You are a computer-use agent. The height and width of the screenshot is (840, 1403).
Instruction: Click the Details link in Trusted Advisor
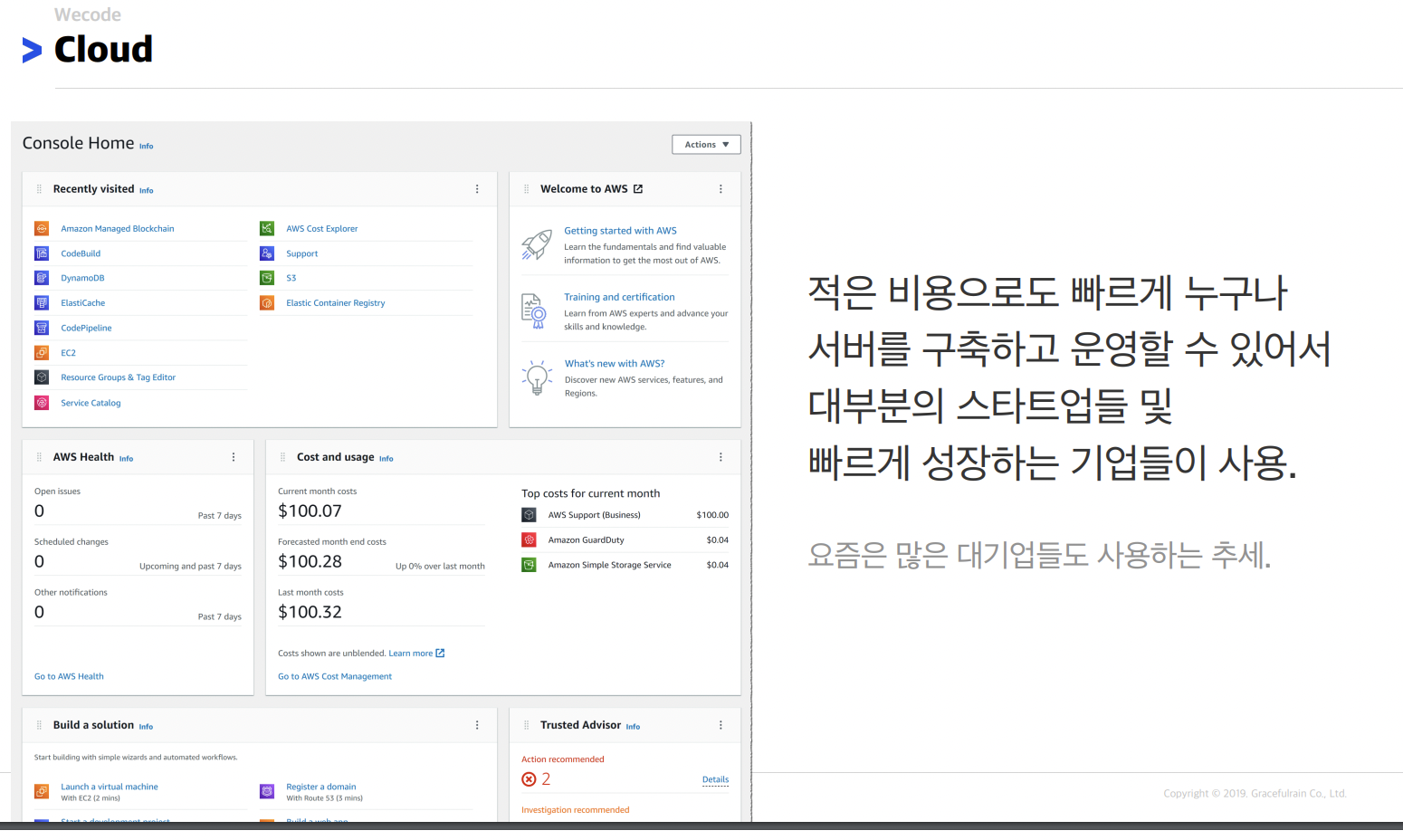(x=715, y=779)
